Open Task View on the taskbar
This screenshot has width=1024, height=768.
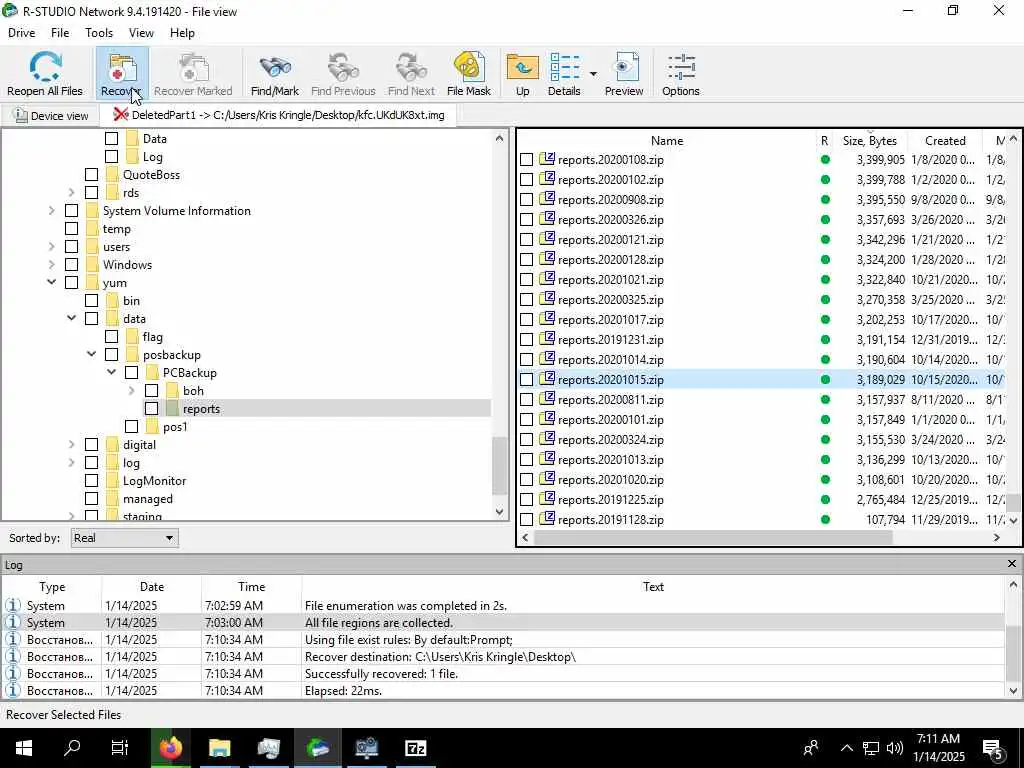120,748
